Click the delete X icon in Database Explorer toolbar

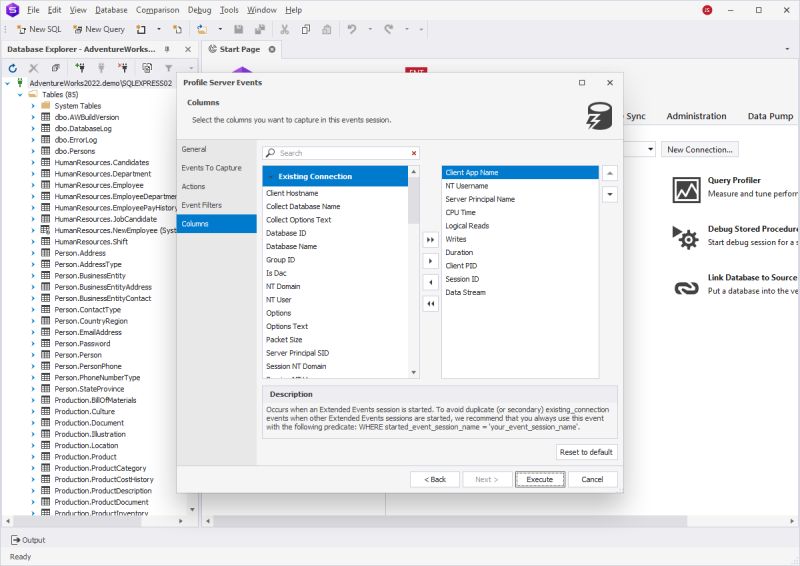point(34,68)
